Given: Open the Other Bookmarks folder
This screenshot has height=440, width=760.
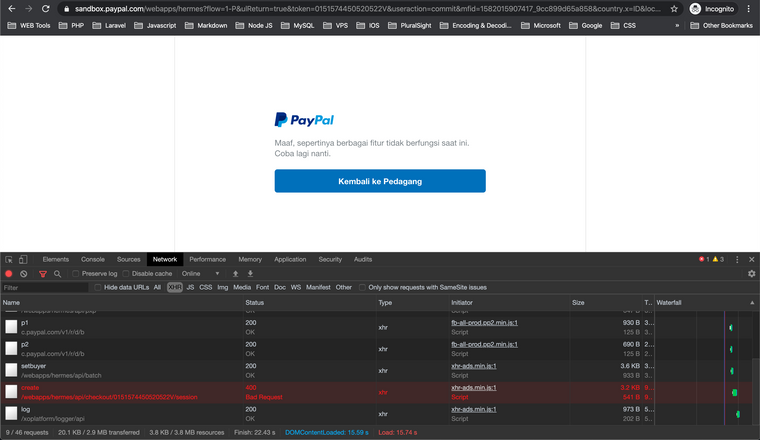Looking at the screenshot, I should point(721,25).
